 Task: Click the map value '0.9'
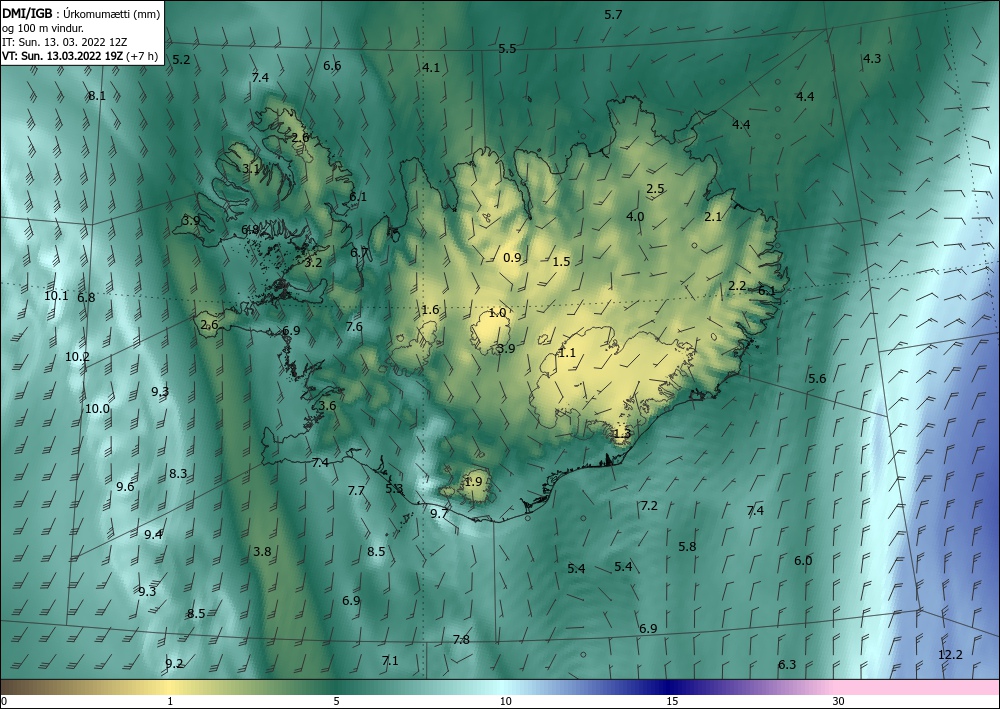512,258
